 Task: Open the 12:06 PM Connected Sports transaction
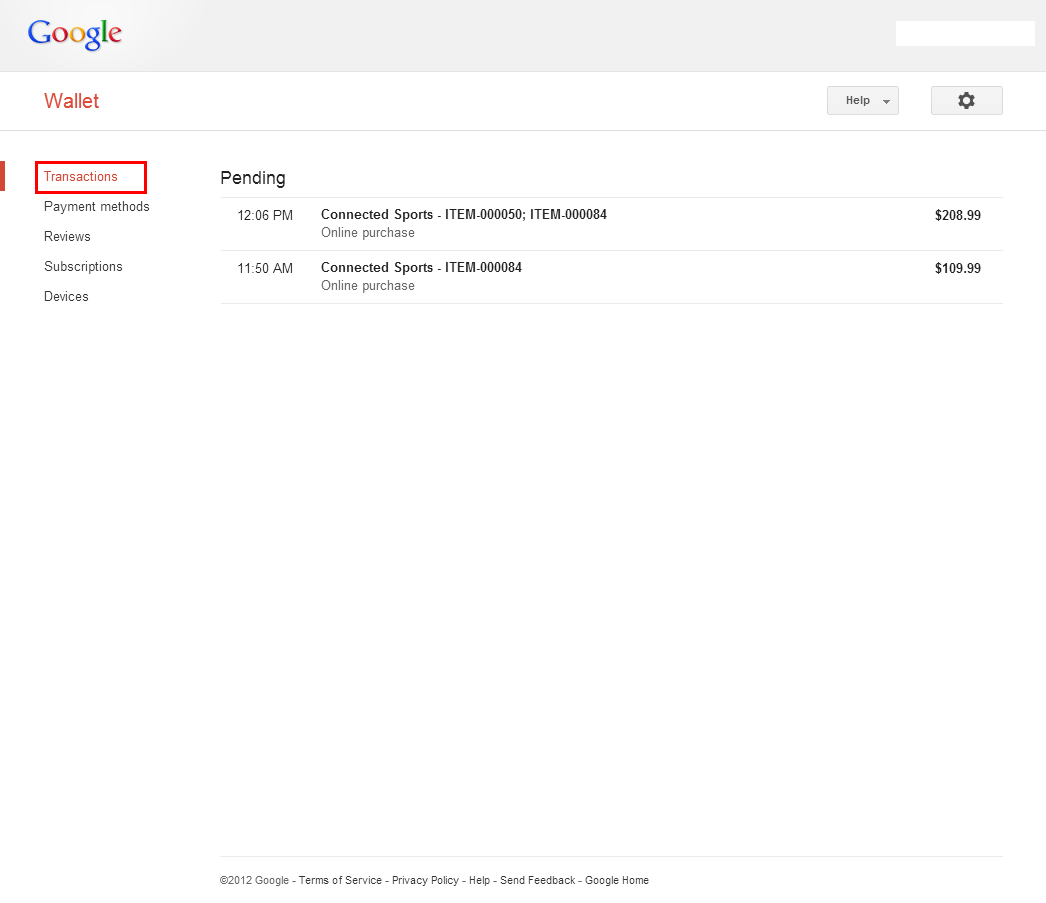(x=464, y=215)
